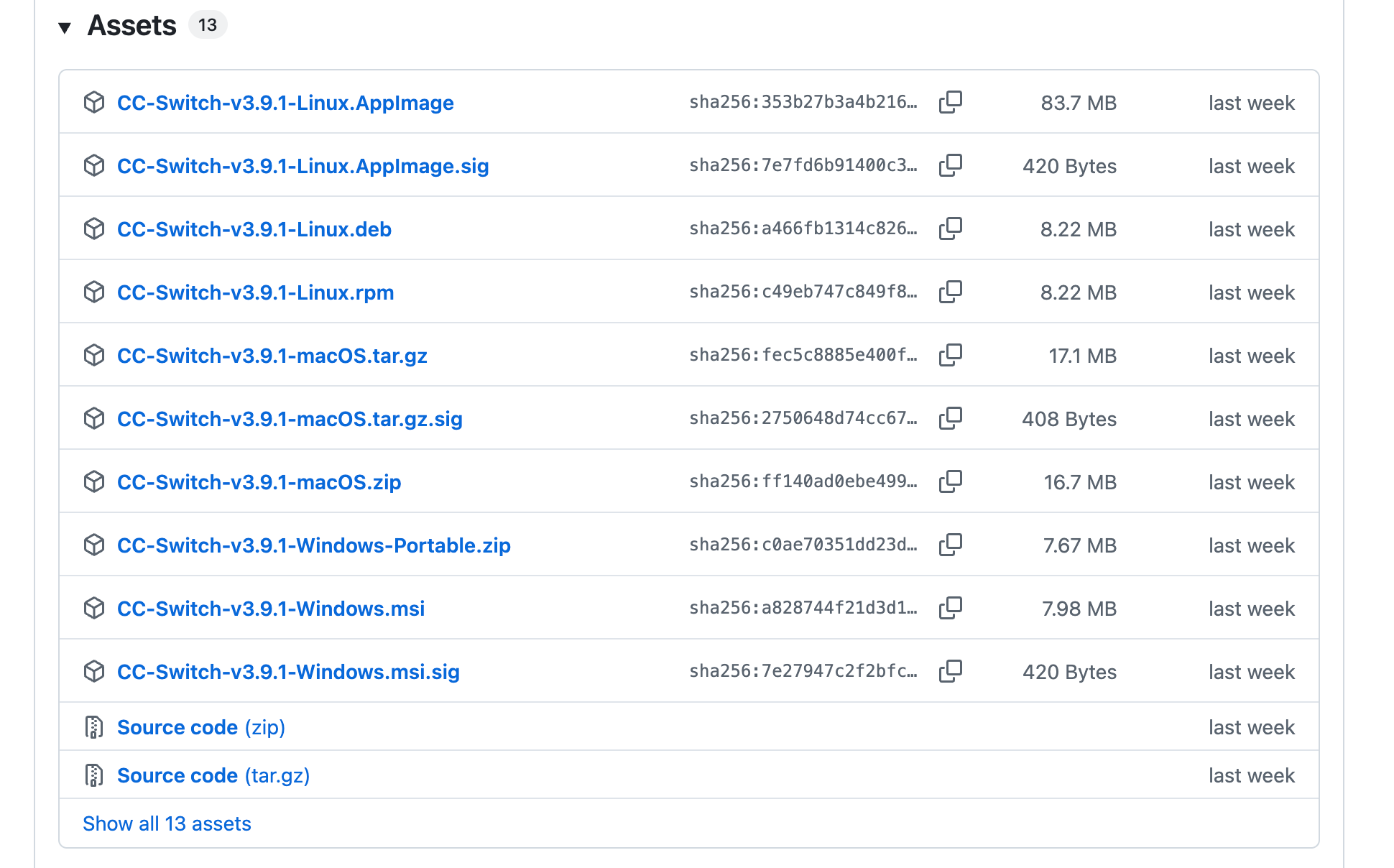The height and width of the screenshot is (868, 1394).
Task: Download the Windows.msi installer
Action: [270, 609]
